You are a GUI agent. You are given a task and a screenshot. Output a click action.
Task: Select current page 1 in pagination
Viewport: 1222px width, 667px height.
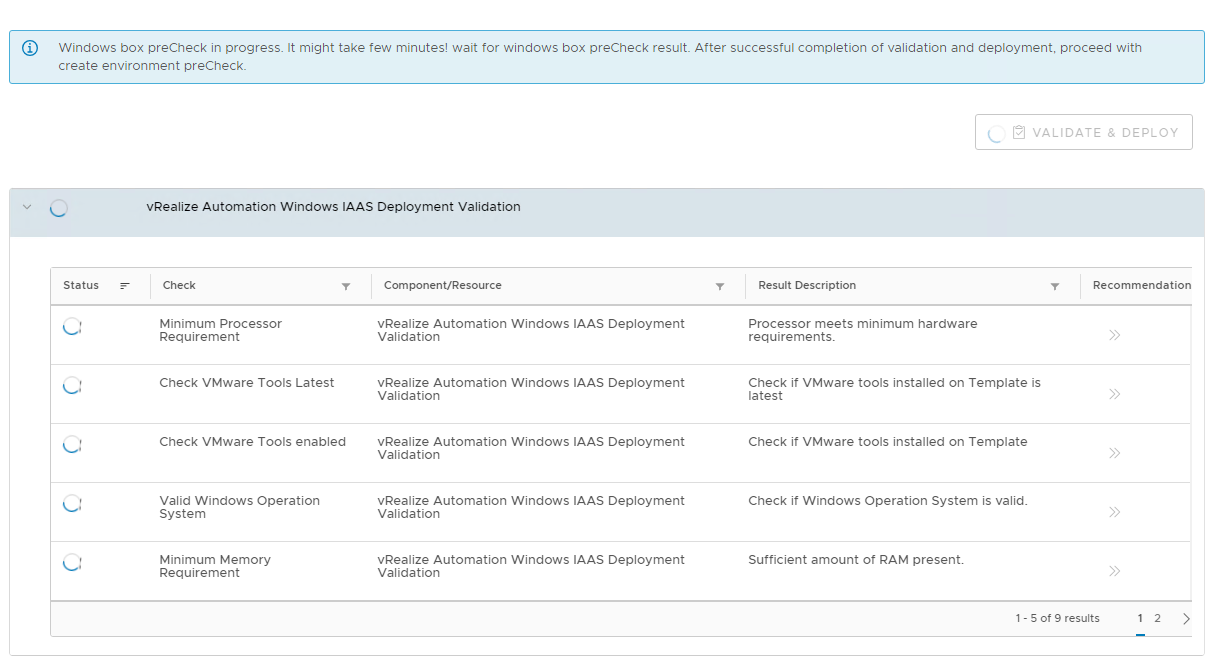[1140, 618]
